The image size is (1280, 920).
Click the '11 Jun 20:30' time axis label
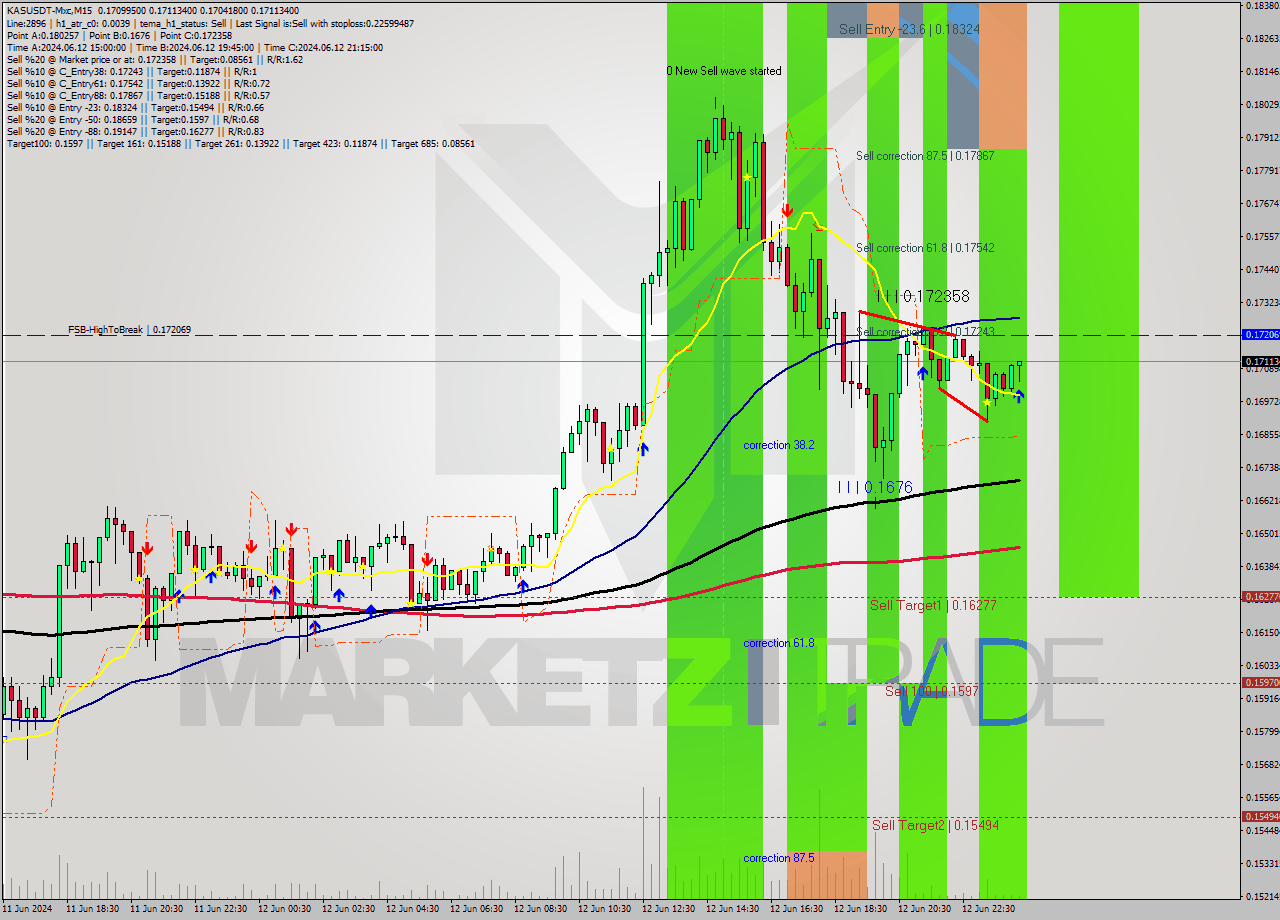(157, 910)
